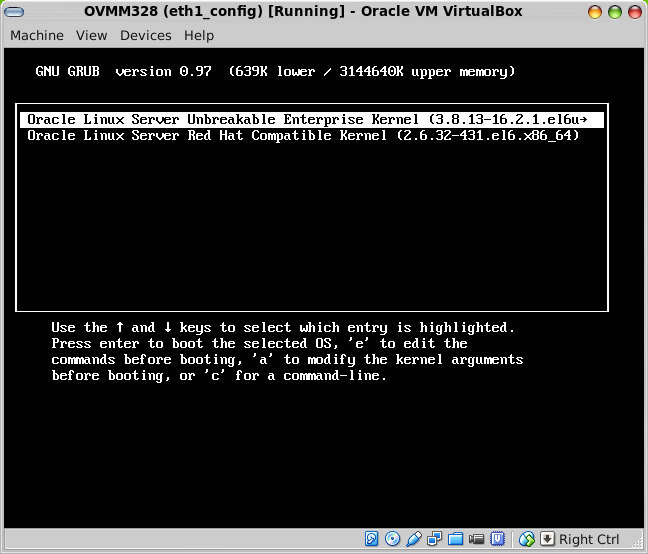Screen dimensions: 648x554
Task: Click the keyboard capture arrow icon
Action: 548,539
